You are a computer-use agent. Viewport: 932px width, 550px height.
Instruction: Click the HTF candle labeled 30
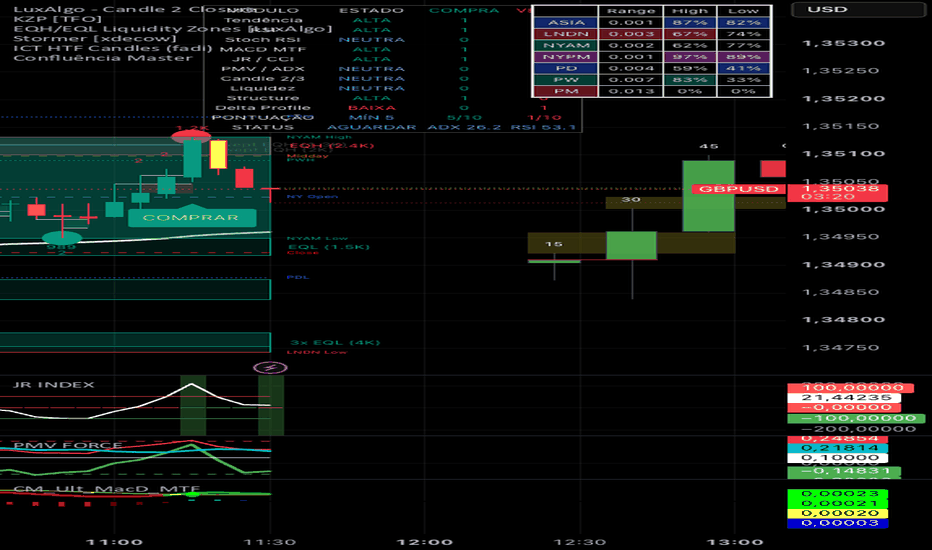coord(631,246)
